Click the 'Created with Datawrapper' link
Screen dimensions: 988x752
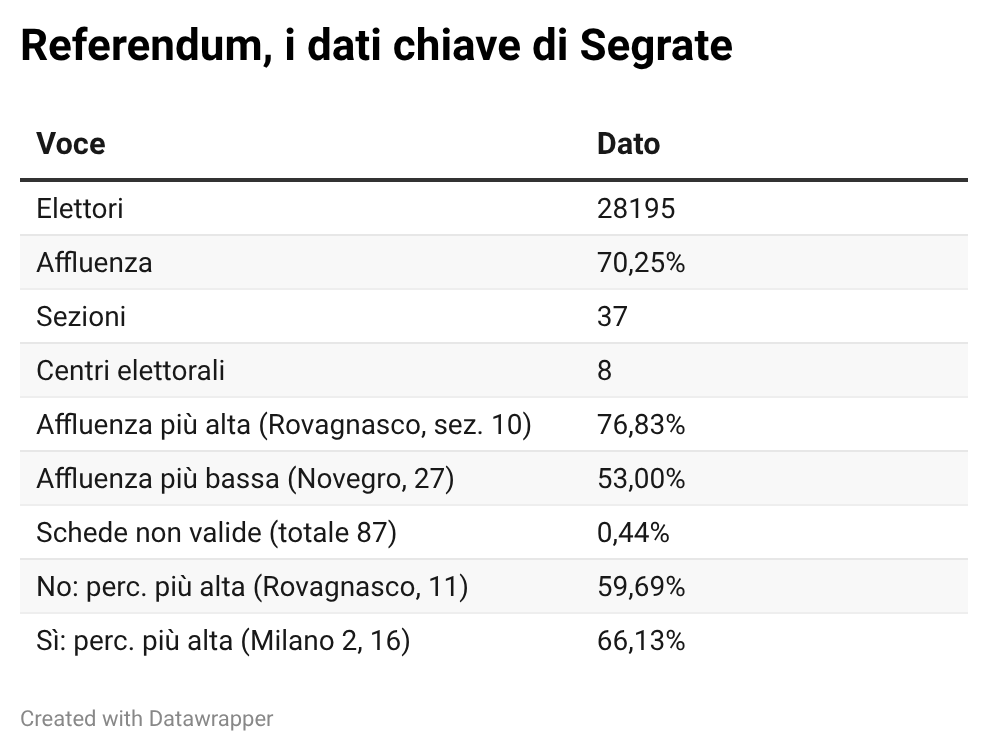point(146,718)
